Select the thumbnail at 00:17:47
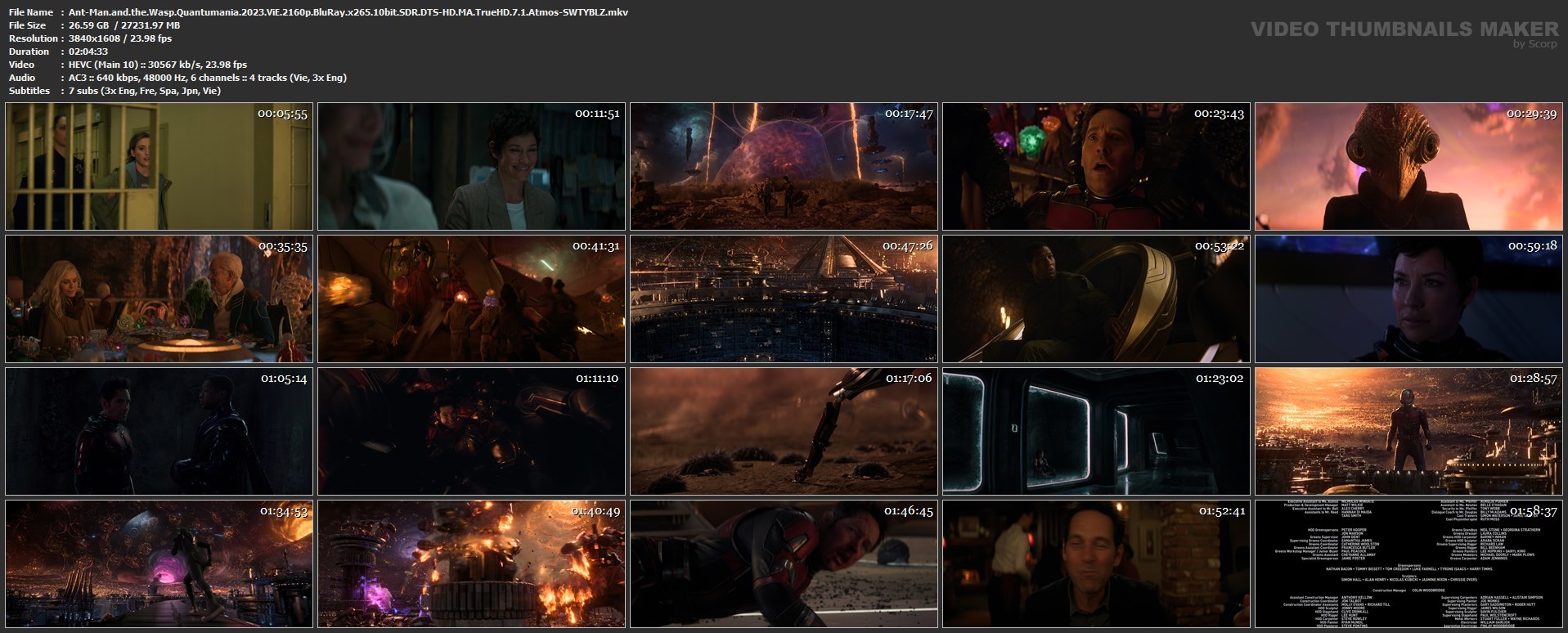The image size is (1568, 633). pyautogui.click(x=784, y=167)
